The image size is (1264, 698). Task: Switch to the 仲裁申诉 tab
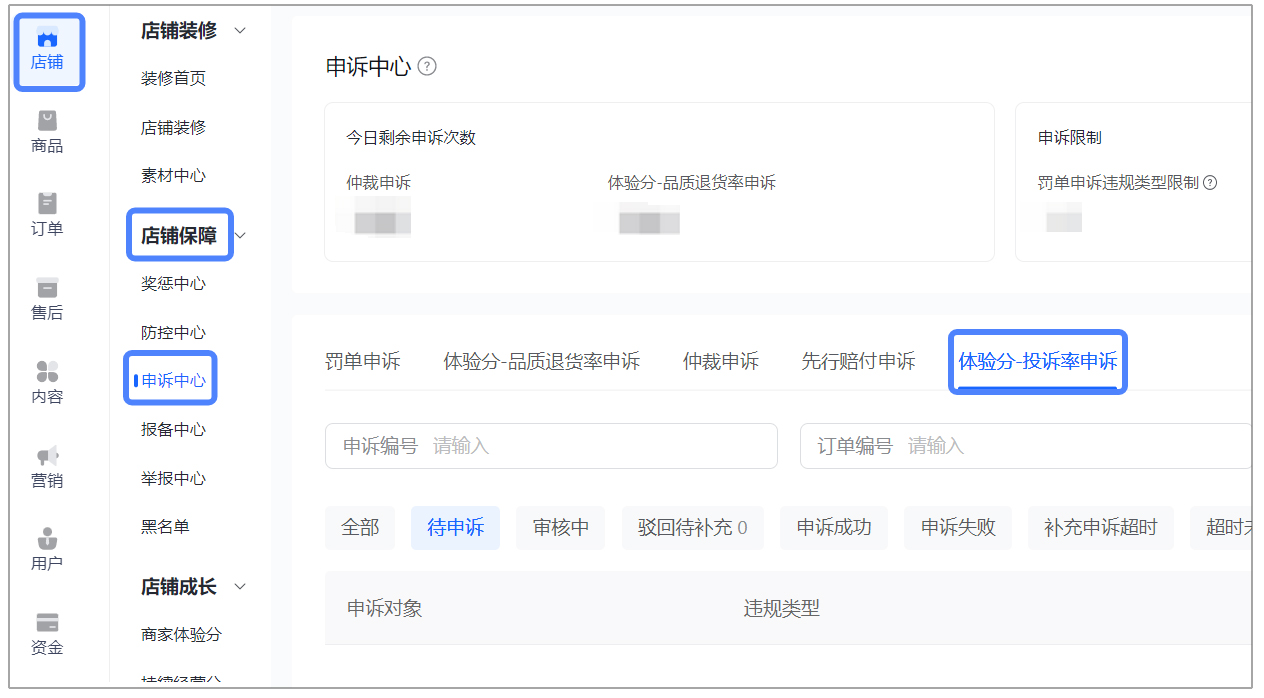[720, 361]
